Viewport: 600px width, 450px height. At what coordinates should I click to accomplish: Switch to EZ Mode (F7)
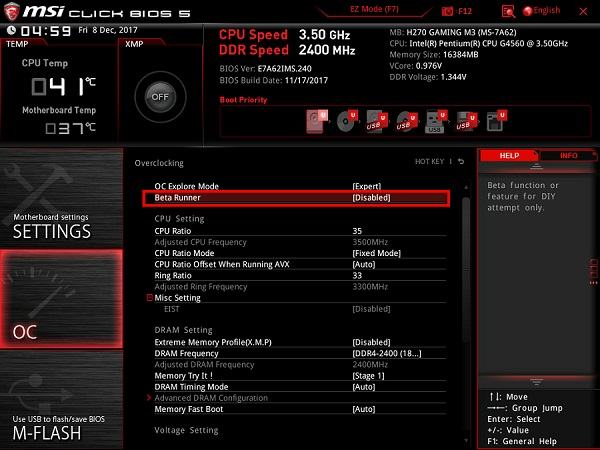click(x=374, y=9)
